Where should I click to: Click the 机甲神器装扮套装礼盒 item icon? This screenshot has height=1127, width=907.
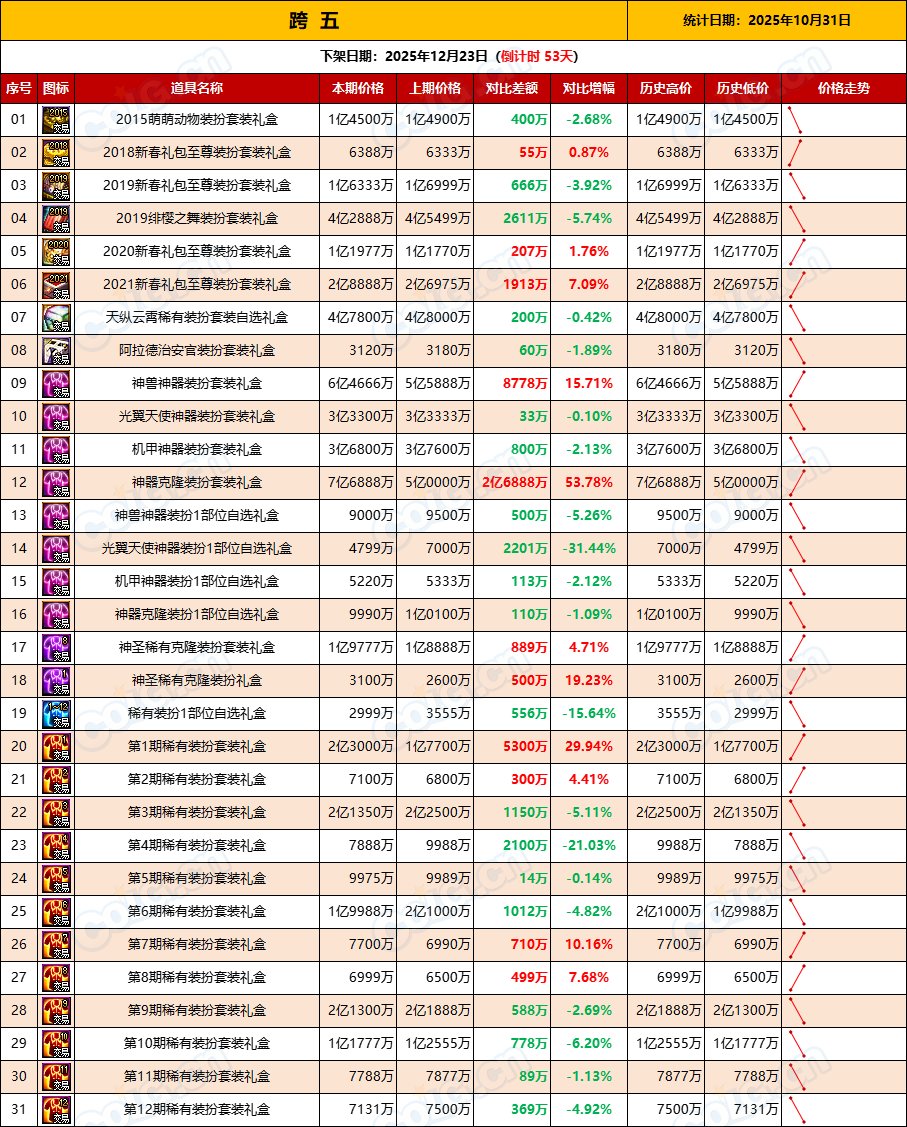coord(55,450)
